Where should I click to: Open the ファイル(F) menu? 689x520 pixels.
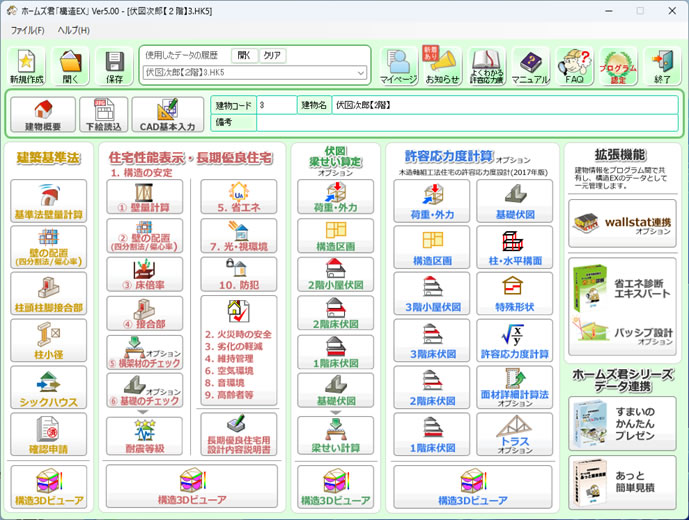click(28, 30)
